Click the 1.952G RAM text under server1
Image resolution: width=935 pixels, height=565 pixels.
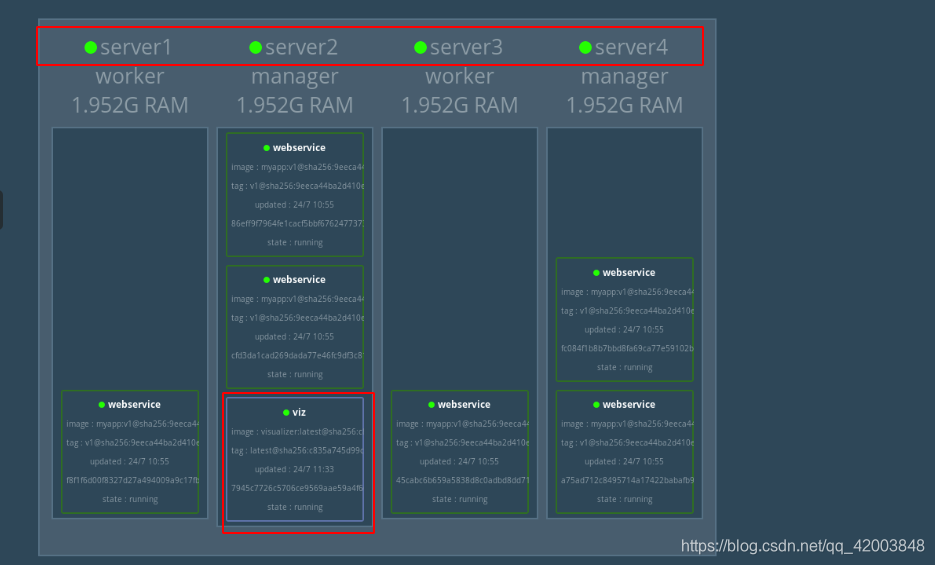point(130,105)
